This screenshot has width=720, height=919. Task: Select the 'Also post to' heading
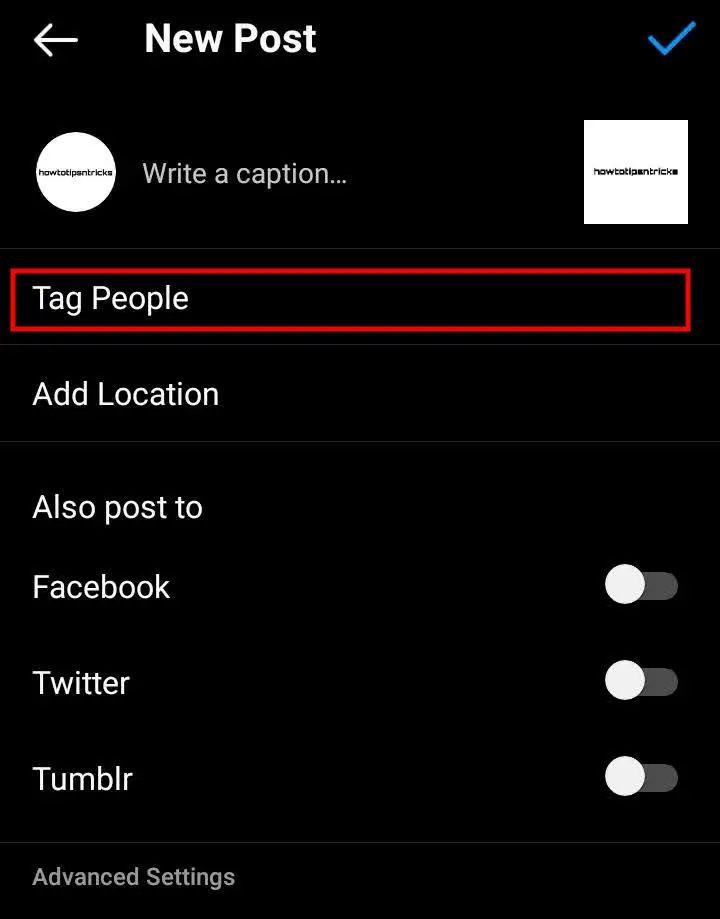(x=117, y=507)
